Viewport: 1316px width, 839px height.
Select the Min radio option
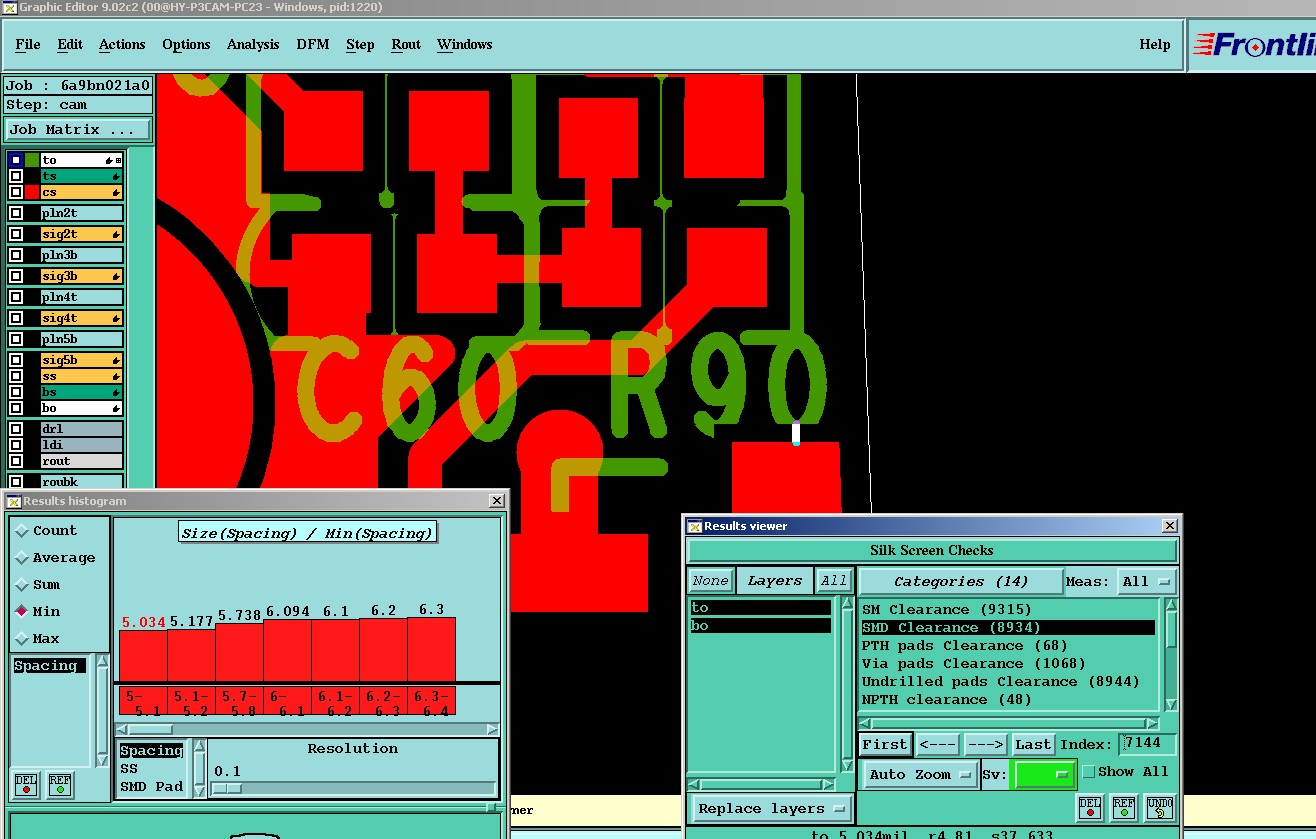[22, 612]
